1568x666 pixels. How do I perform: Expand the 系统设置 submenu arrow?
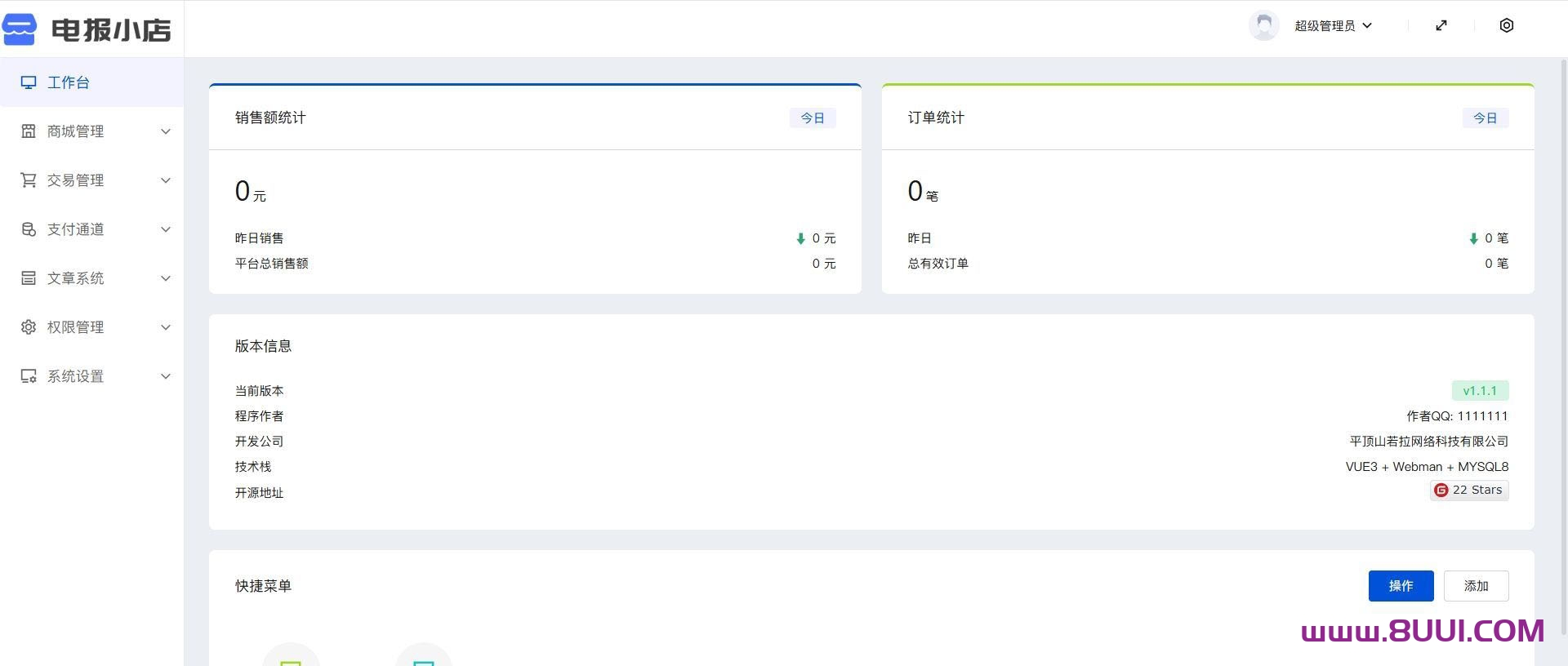pos(166,376)
